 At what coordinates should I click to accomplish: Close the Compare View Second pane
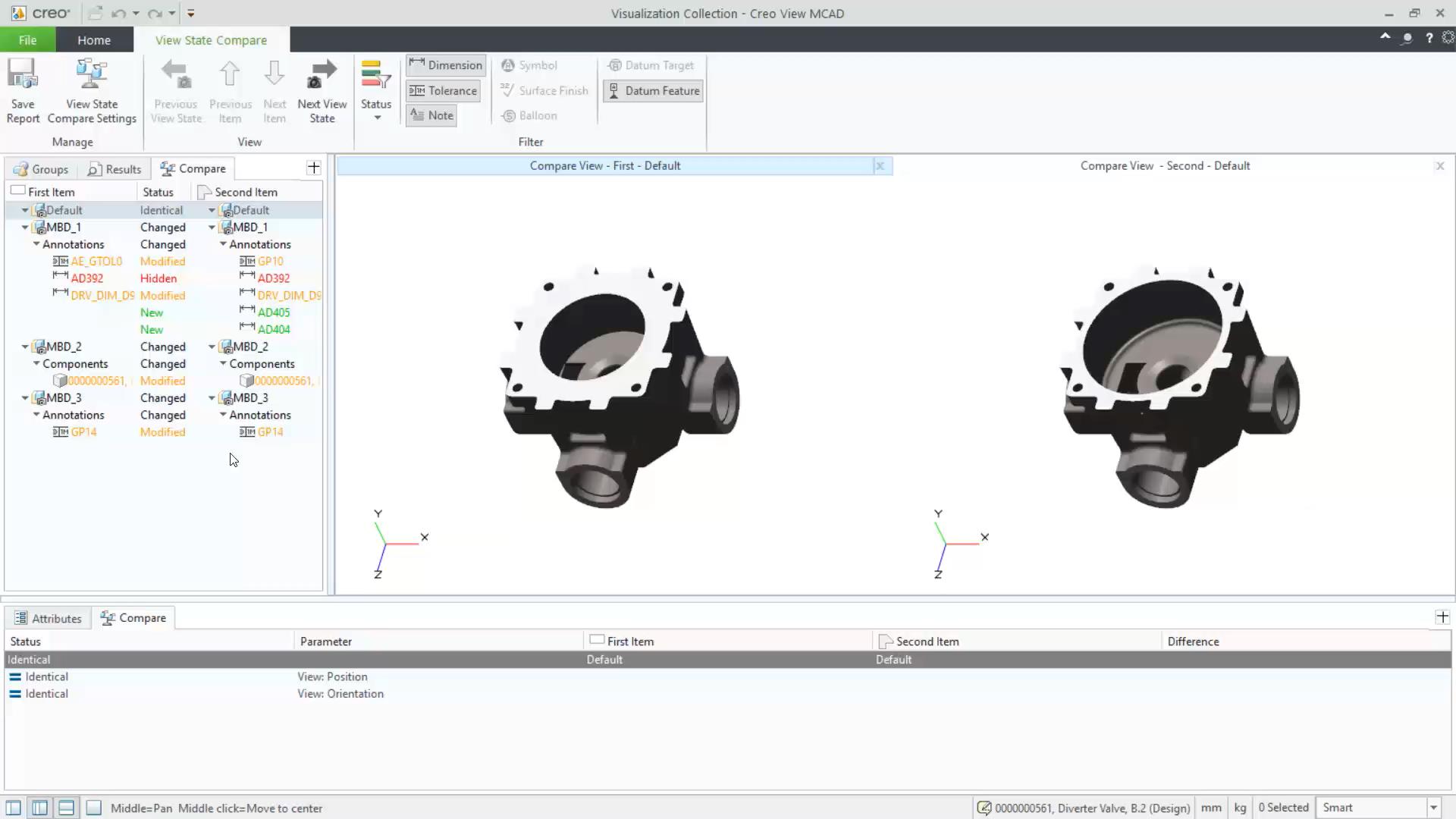tap(1440, 165)
